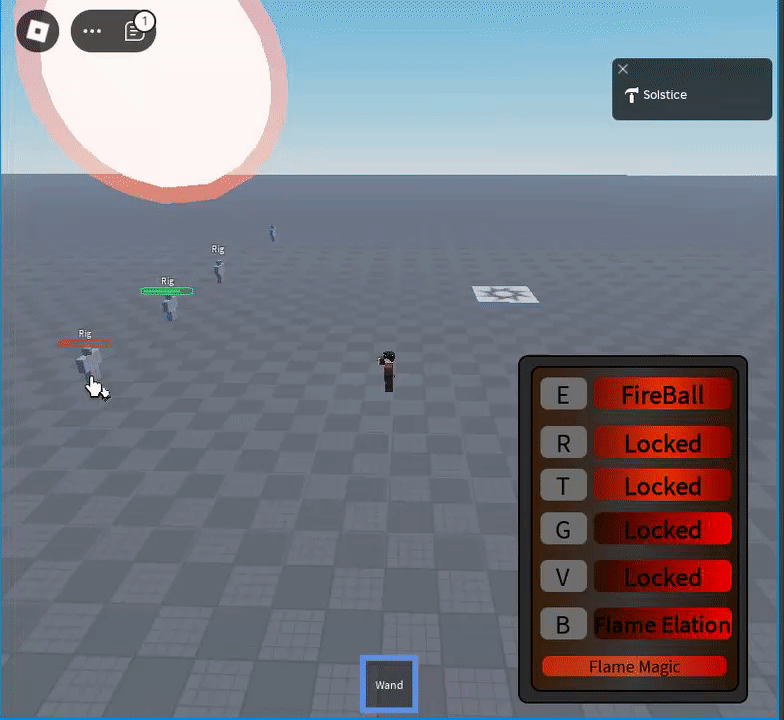The width and height of the screenshot is (784, 720).
Task: Click the Flame Magic label bar
Action: pyautogui.click(x=634, y=666)
